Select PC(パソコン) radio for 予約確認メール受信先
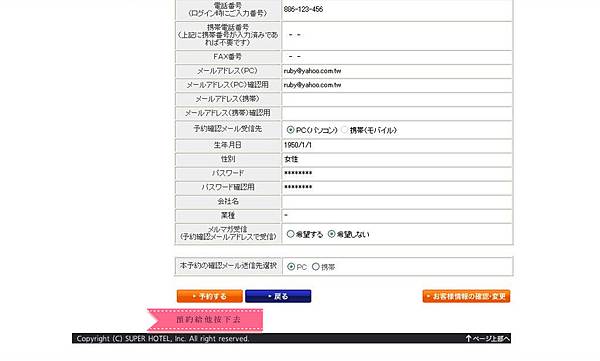The image size is (600, 361). pyautogui.click(x=290, y=130)
